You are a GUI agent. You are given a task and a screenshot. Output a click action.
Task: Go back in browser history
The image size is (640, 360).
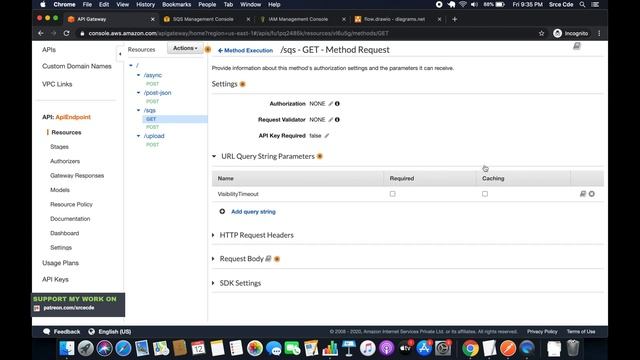click(40, 33)
